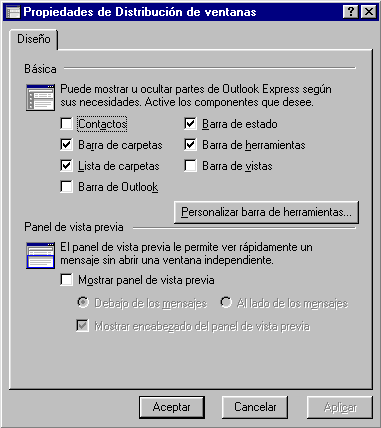The image size is (381, 428).
Task: Uncheck Barra de estado
Action: [190, 124]
